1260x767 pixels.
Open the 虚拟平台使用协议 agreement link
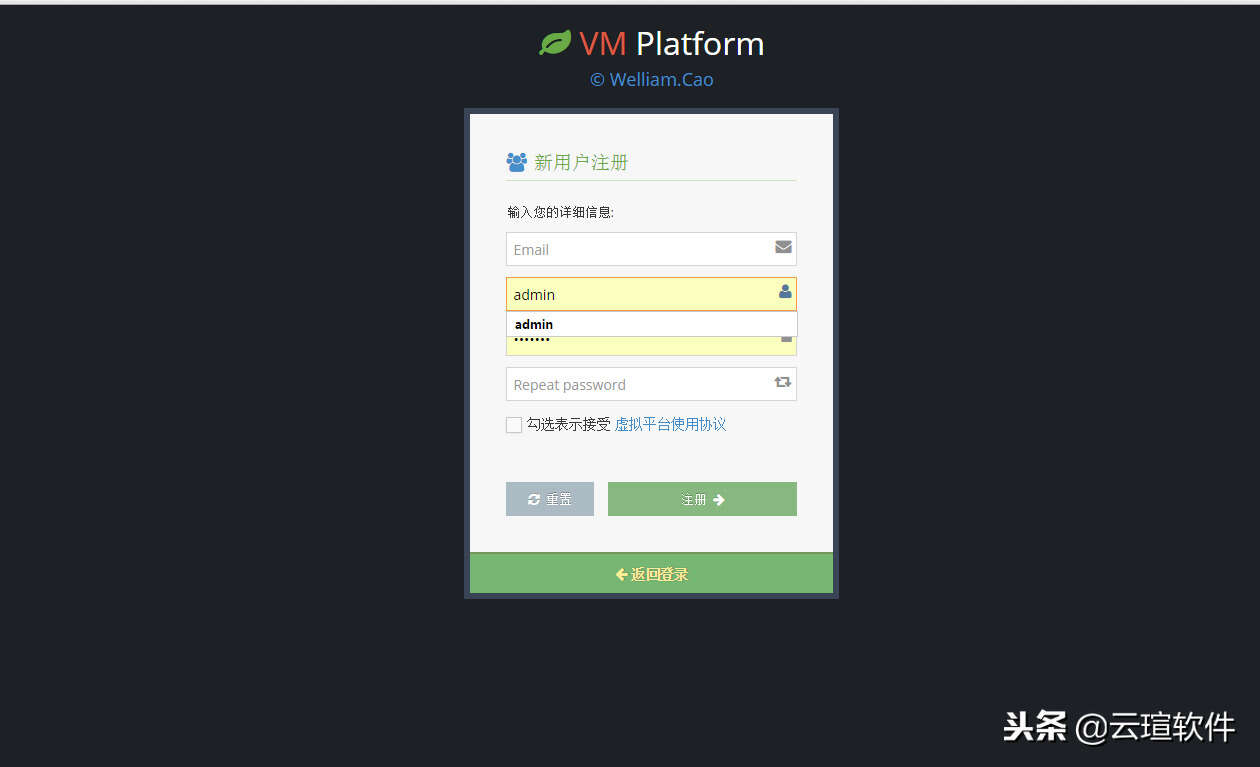point(670,425)
